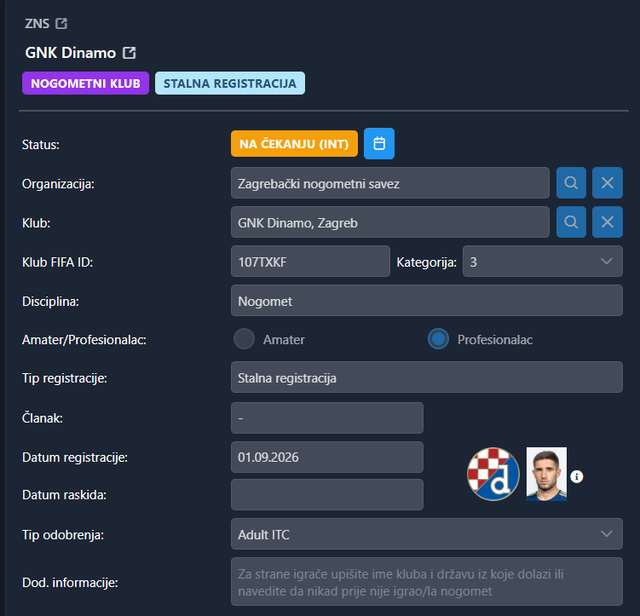The width and height of the screenshot is (640, 616).
Task: Click the NOGOMETNI KLUB badge
Action: pyautogui.click(x=86, y=83)
